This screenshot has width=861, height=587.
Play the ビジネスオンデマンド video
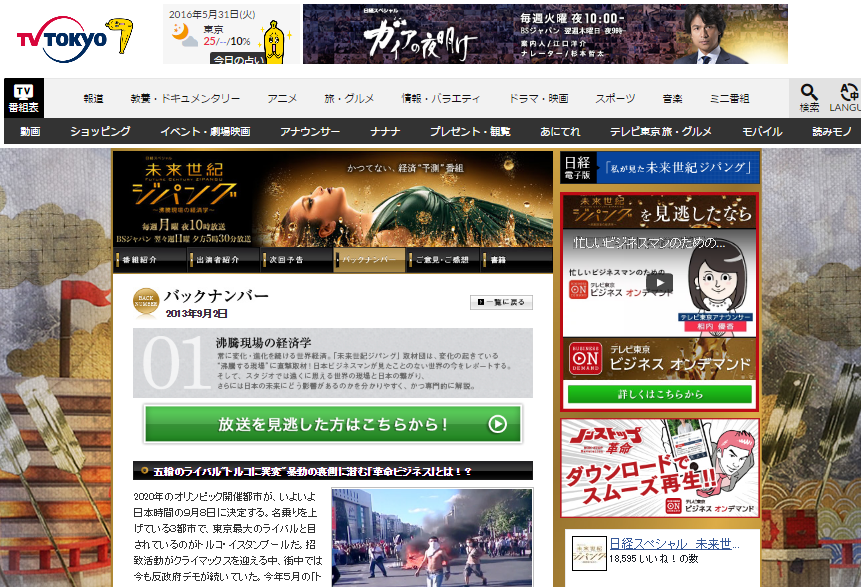659,283
